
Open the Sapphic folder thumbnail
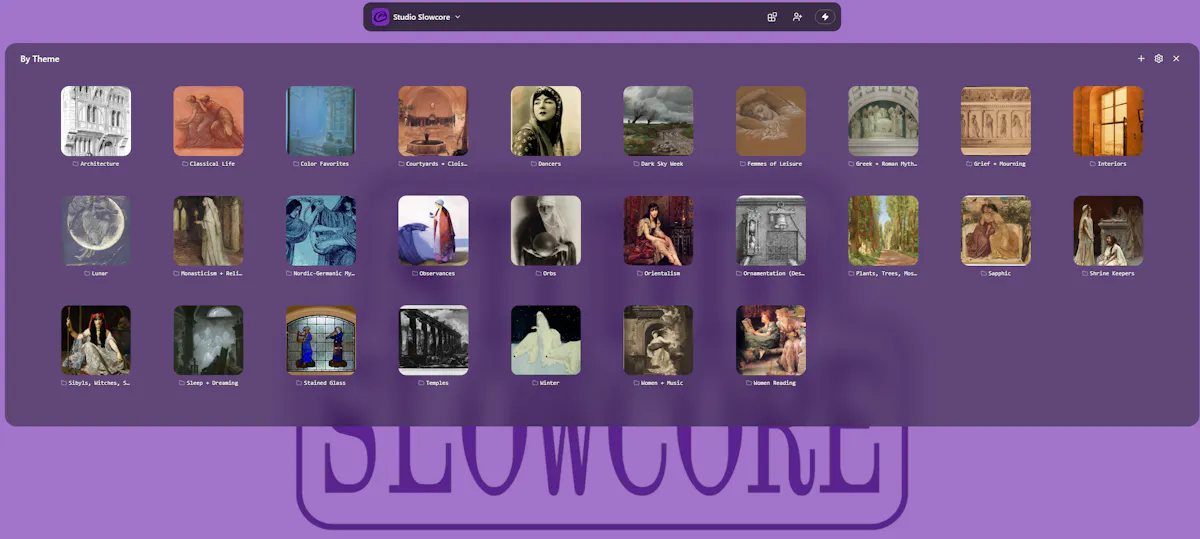[x=996, y=230]
